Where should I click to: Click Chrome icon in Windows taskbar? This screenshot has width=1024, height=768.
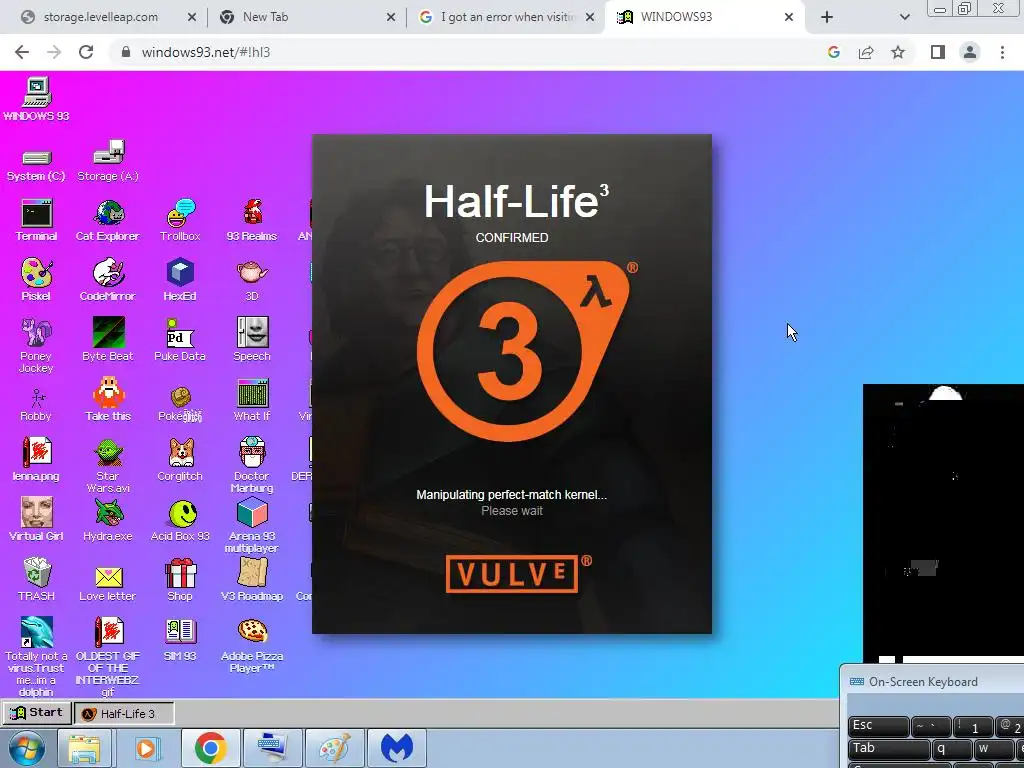click(x=210, y=748)
